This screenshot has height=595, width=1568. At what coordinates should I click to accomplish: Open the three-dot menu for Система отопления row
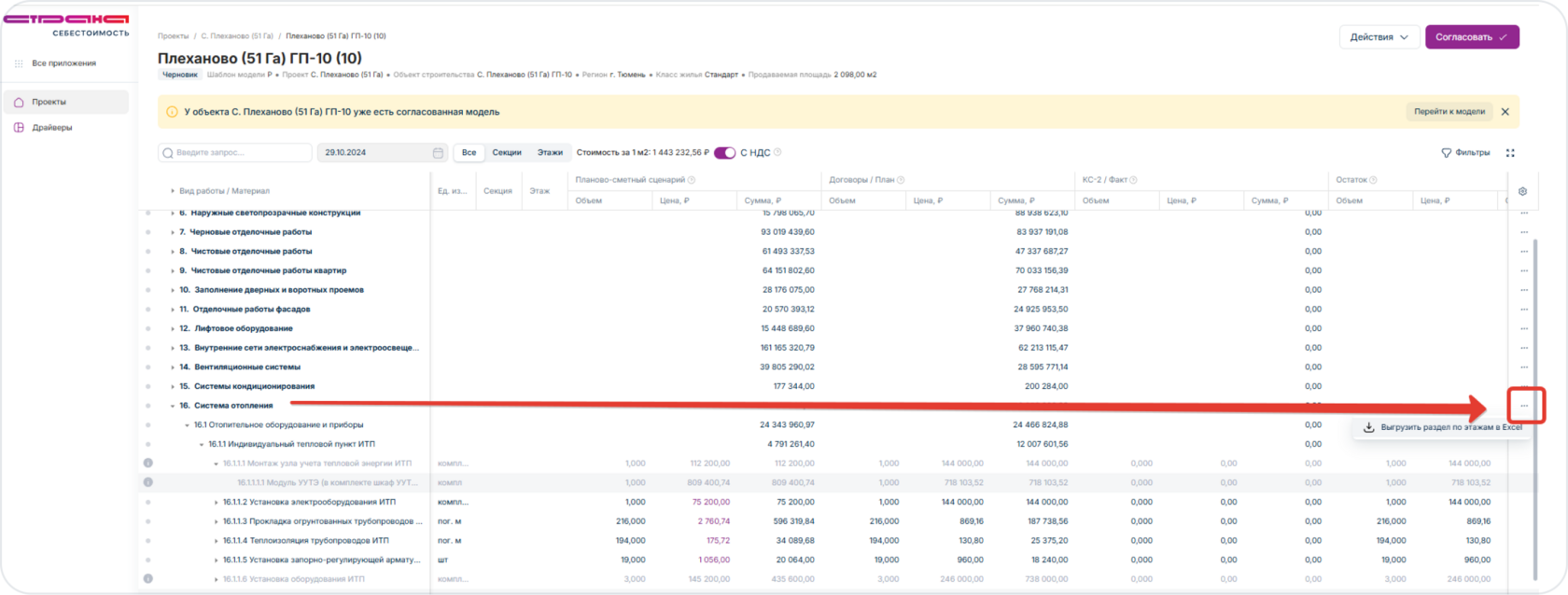point(1524,406)
